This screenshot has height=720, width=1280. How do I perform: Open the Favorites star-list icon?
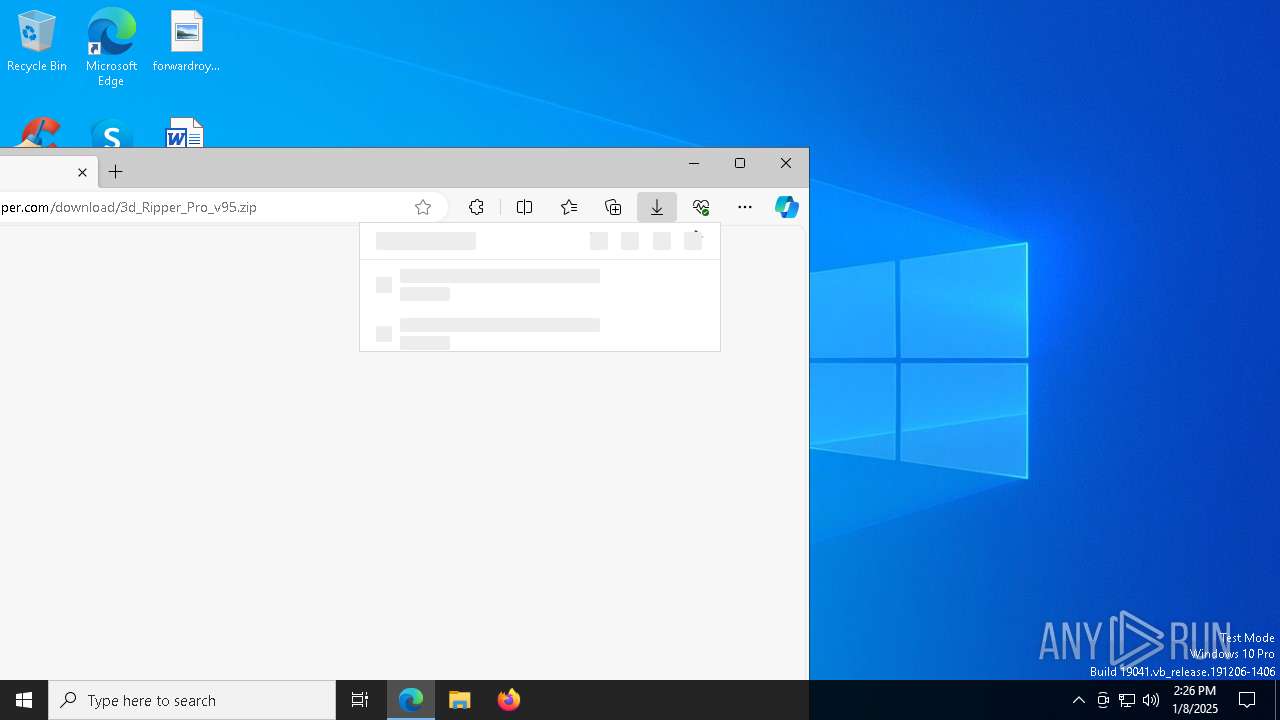569,207
